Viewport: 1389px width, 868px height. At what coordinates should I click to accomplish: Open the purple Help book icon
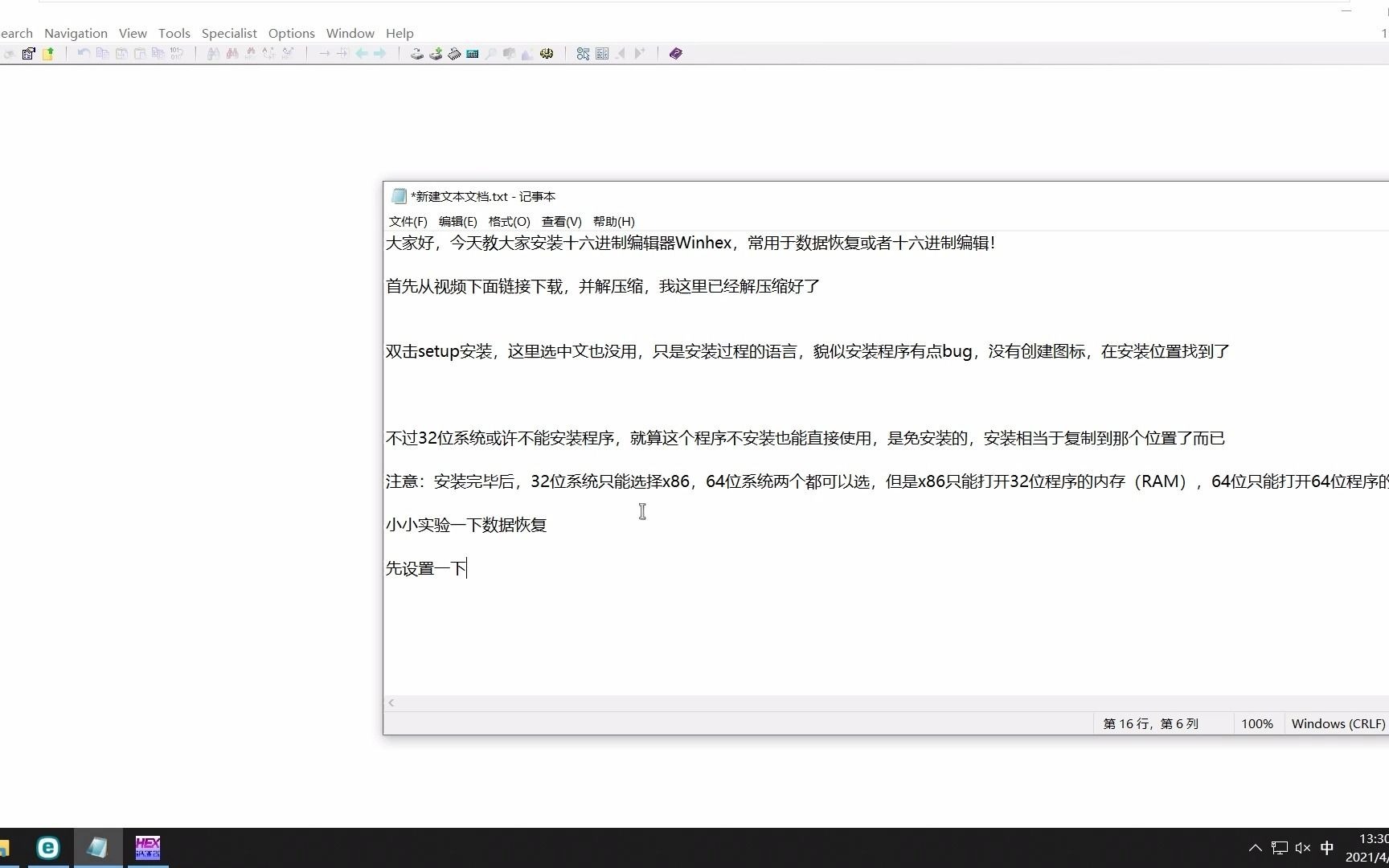(676, 54)
